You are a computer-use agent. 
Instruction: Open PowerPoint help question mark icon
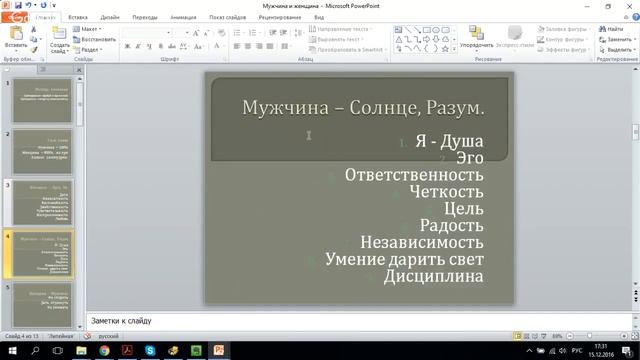coord(636,17)
